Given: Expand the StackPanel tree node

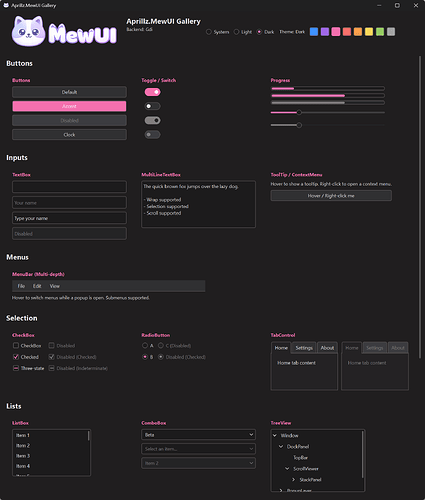Looking at the screenshot, I should [293, 480].
